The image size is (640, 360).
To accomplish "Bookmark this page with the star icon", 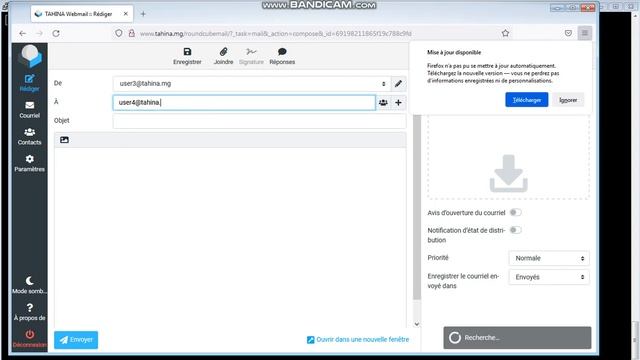I will [505, 33].
